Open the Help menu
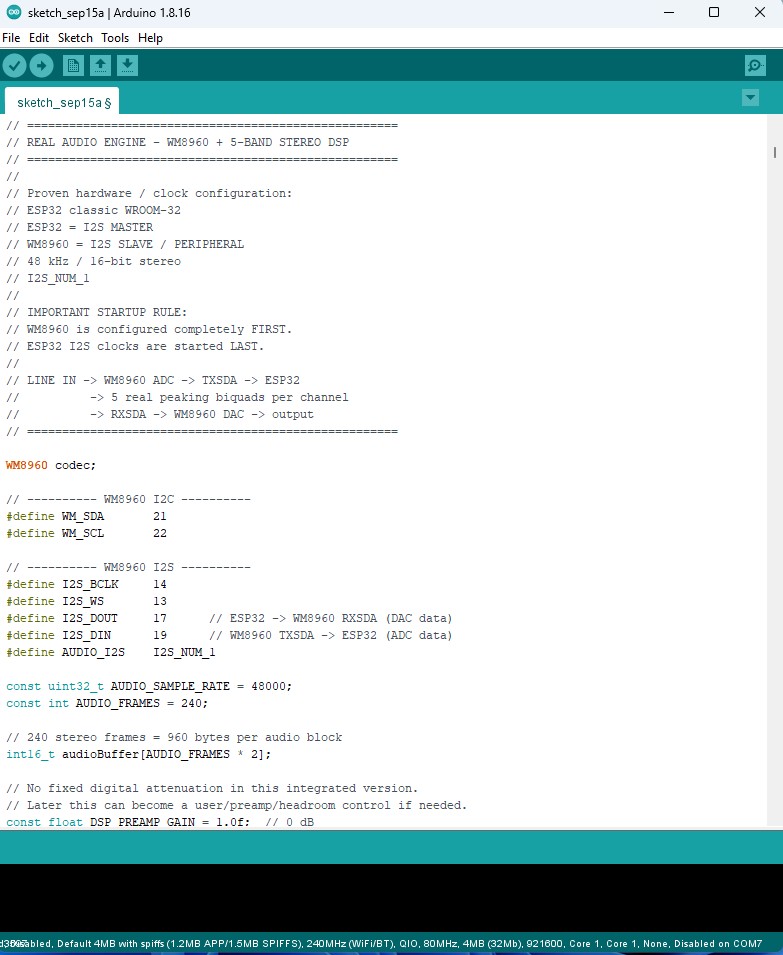This screenshot has height=955, width=783. (x=150, y=38)
